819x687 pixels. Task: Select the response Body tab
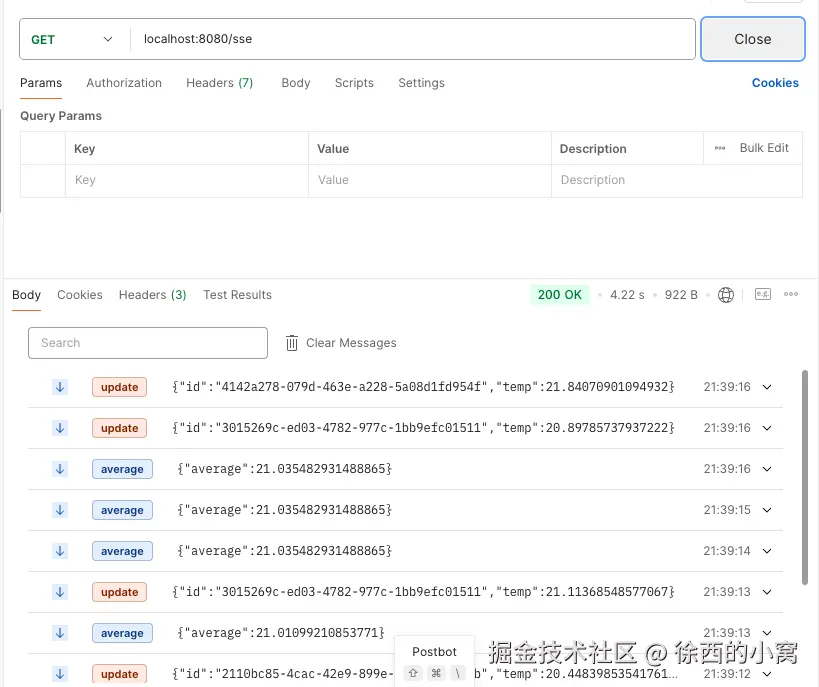[26, 295]
